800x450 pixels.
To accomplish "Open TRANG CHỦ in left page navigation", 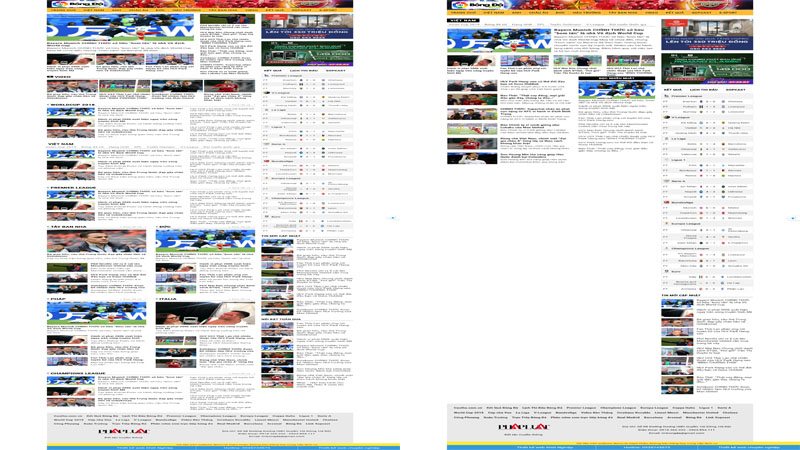I will point(64,10).
